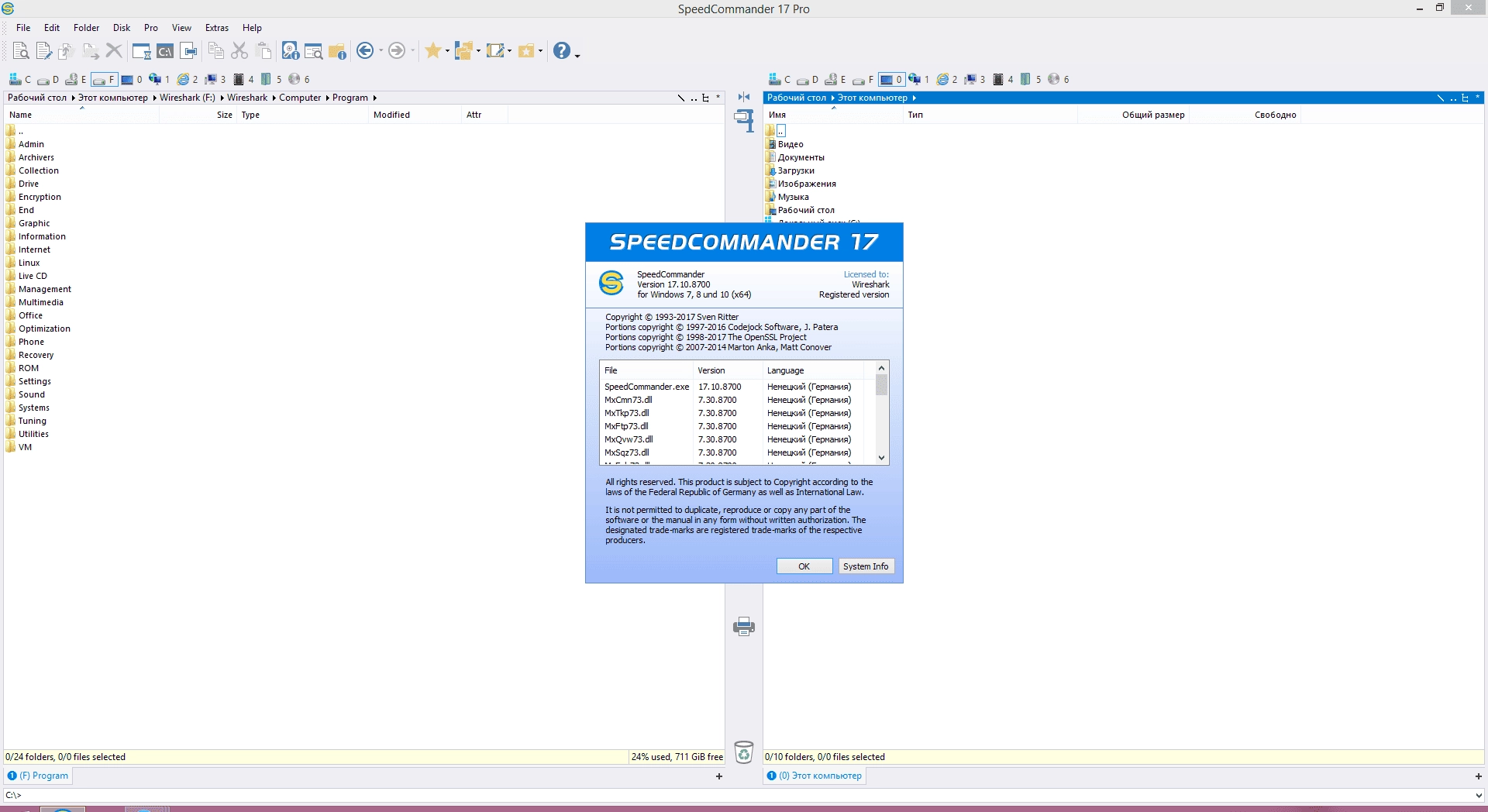
Task: Open the File menu
Action: 23,28
